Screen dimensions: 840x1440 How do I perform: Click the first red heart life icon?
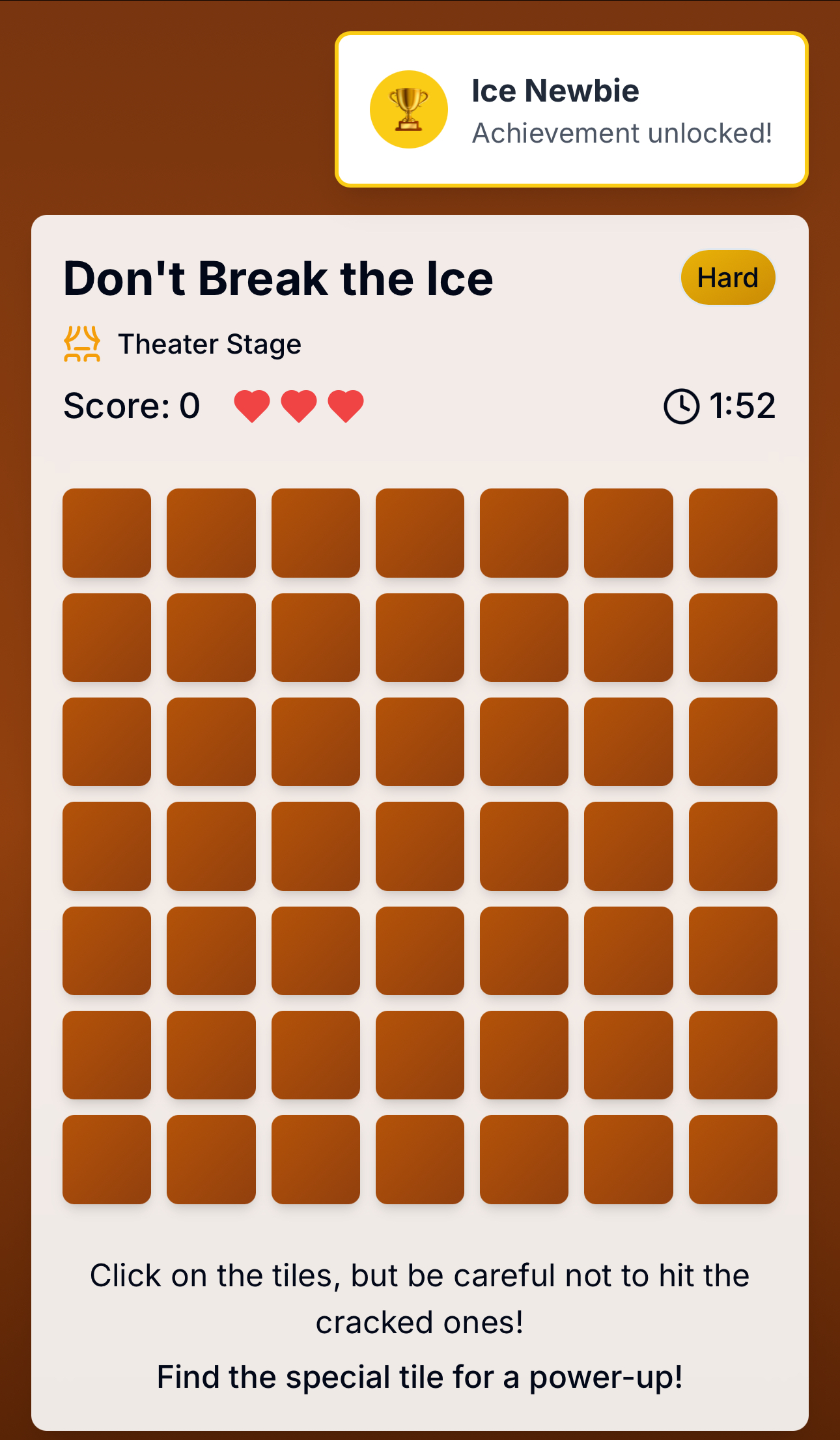(x=252, y=406)
